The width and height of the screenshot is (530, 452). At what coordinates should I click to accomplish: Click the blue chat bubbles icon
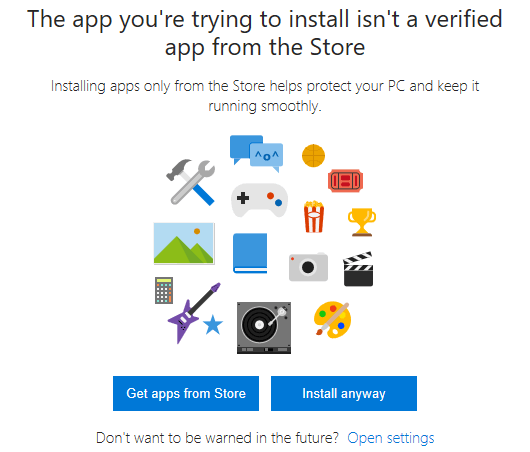pos(256,153)
